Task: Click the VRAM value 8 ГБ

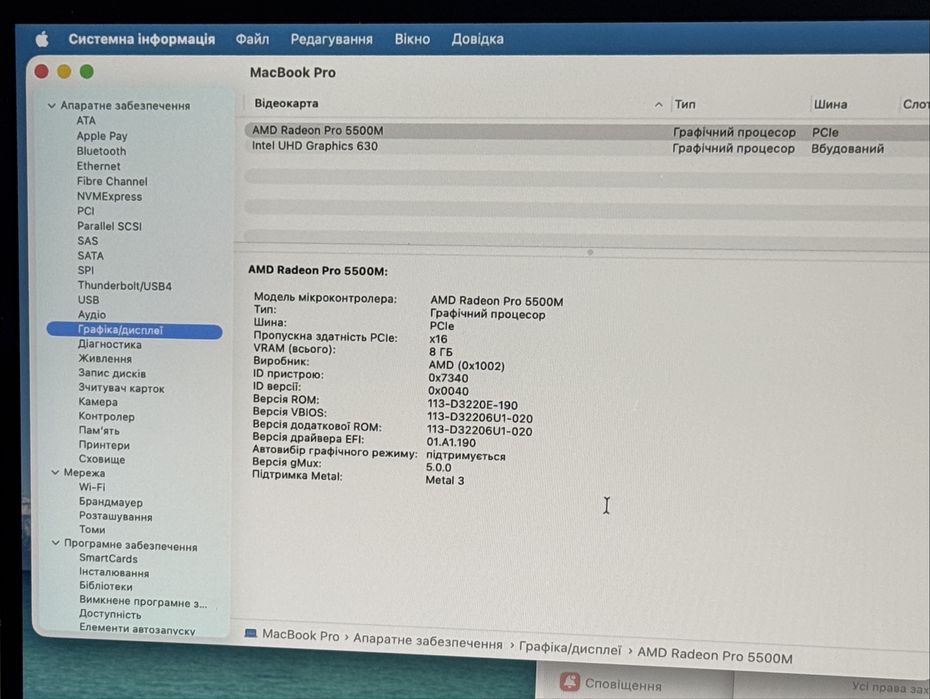Action: 441,352
